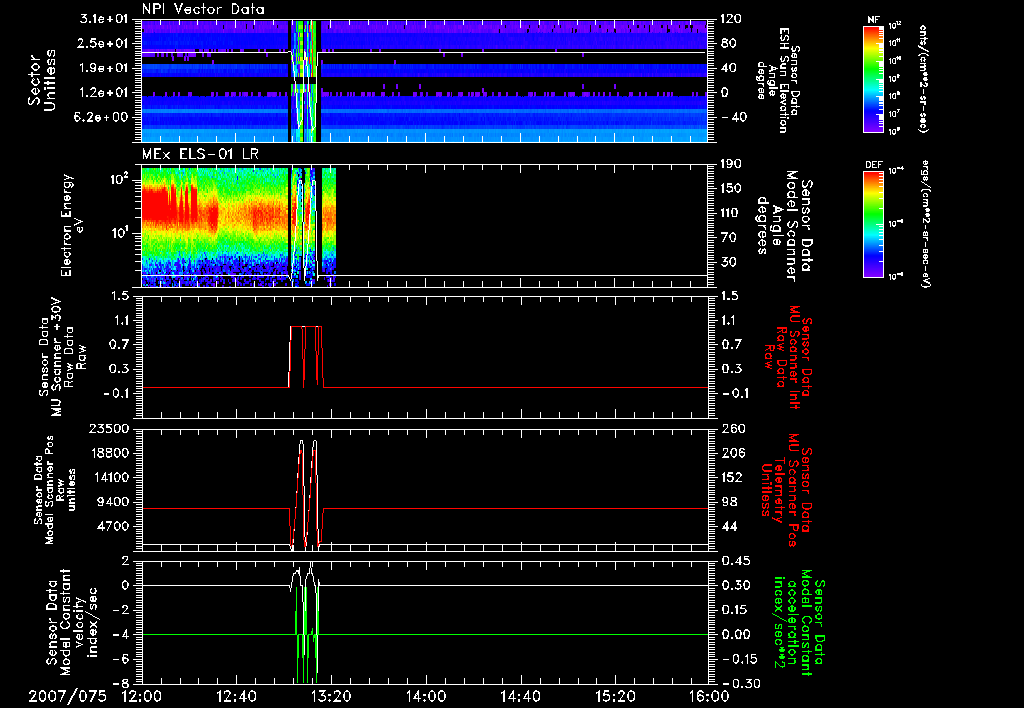This screenshot has height=708, width=1024.
Task: Click the 9400 scanner position tick
Action: 113,502
